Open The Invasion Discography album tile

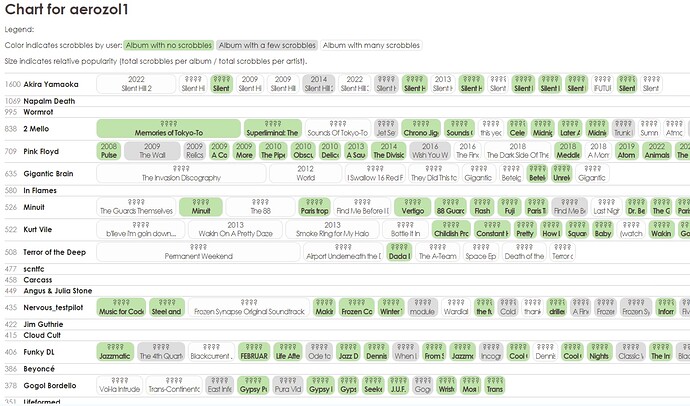pos(181,173)
